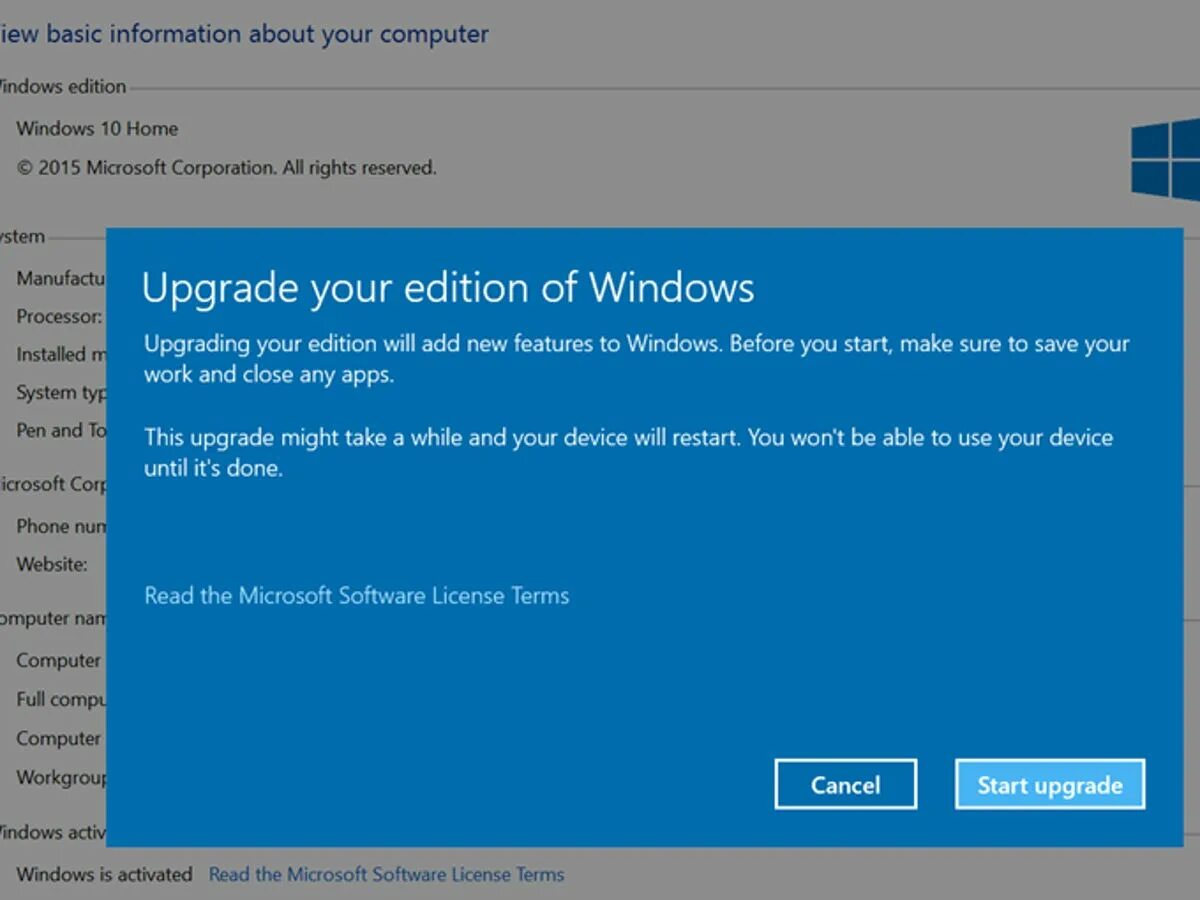Open the license terms link in the dialog
1200x900 pixels.
tap(357, 596)
